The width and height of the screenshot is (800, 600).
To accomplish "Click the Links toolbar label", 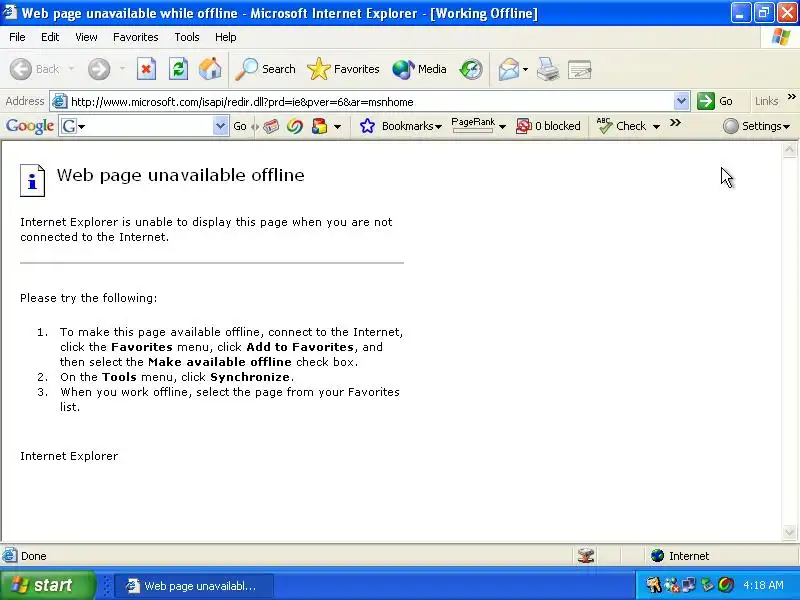I will [x=766, y=101].
